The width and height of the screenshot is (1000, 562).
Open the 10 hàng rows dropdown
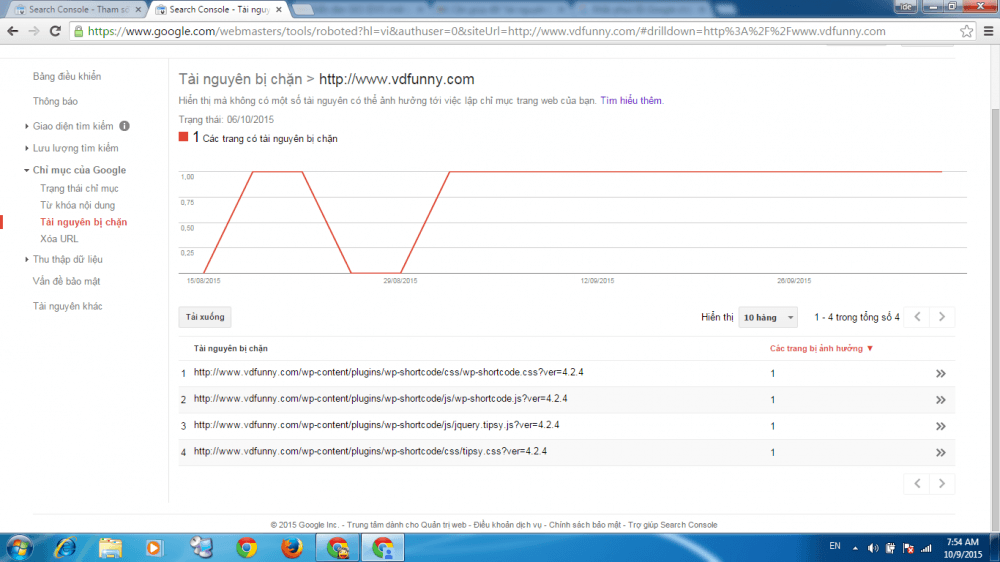(x=768, y=317)
